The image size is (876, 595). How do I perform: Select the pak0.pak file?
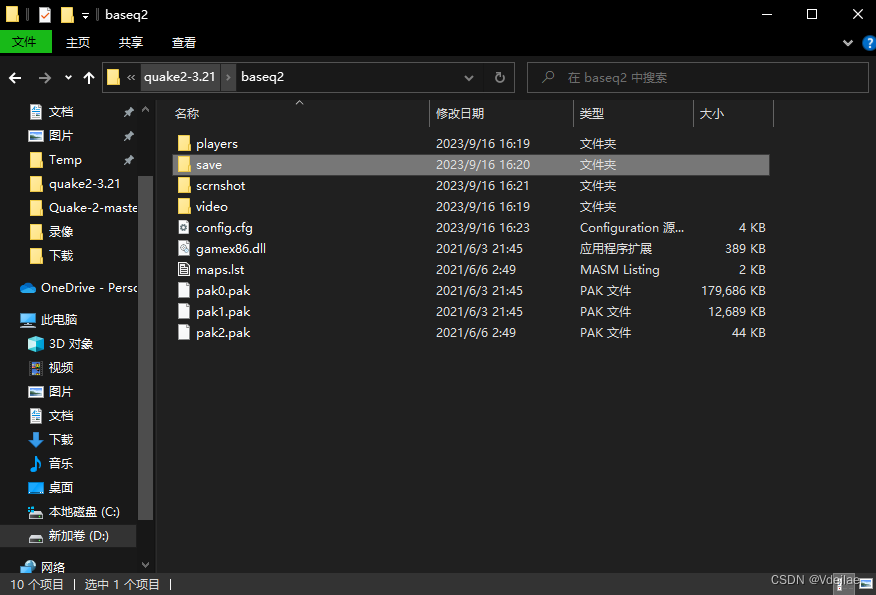pyautogui.click(x=471, y=291)
